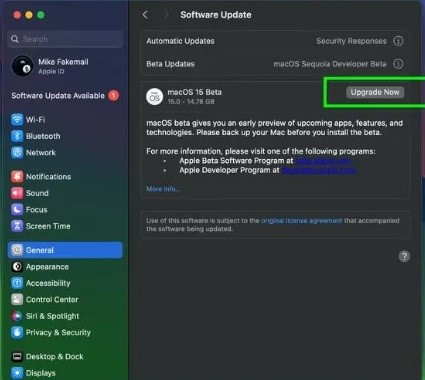425x380 pixels.
Task: Click the macOS 15 Beta OS icon
Action: (155, 97)
